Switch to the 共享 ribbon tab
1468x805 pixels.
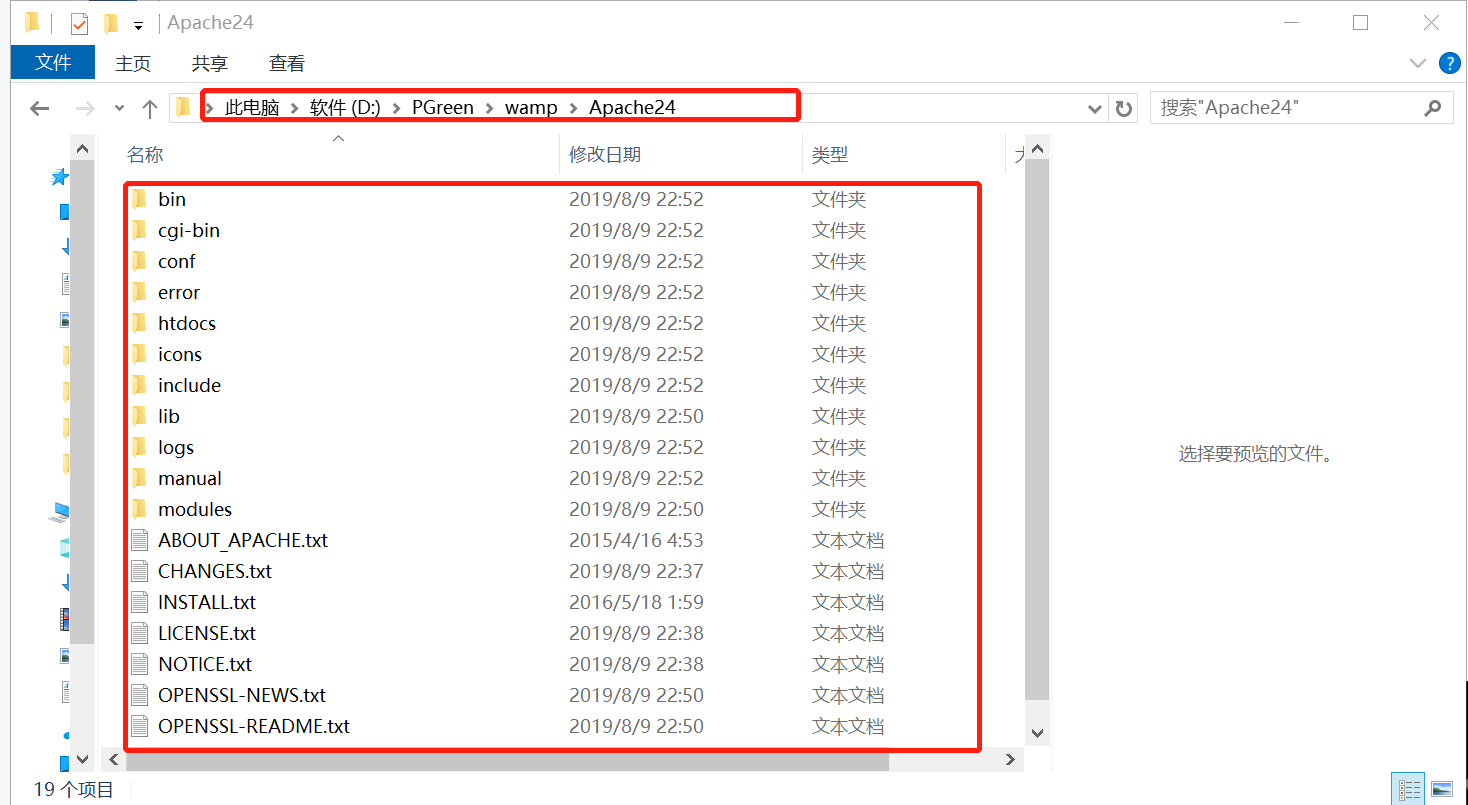pyautogui.click(x=210, y=63)
